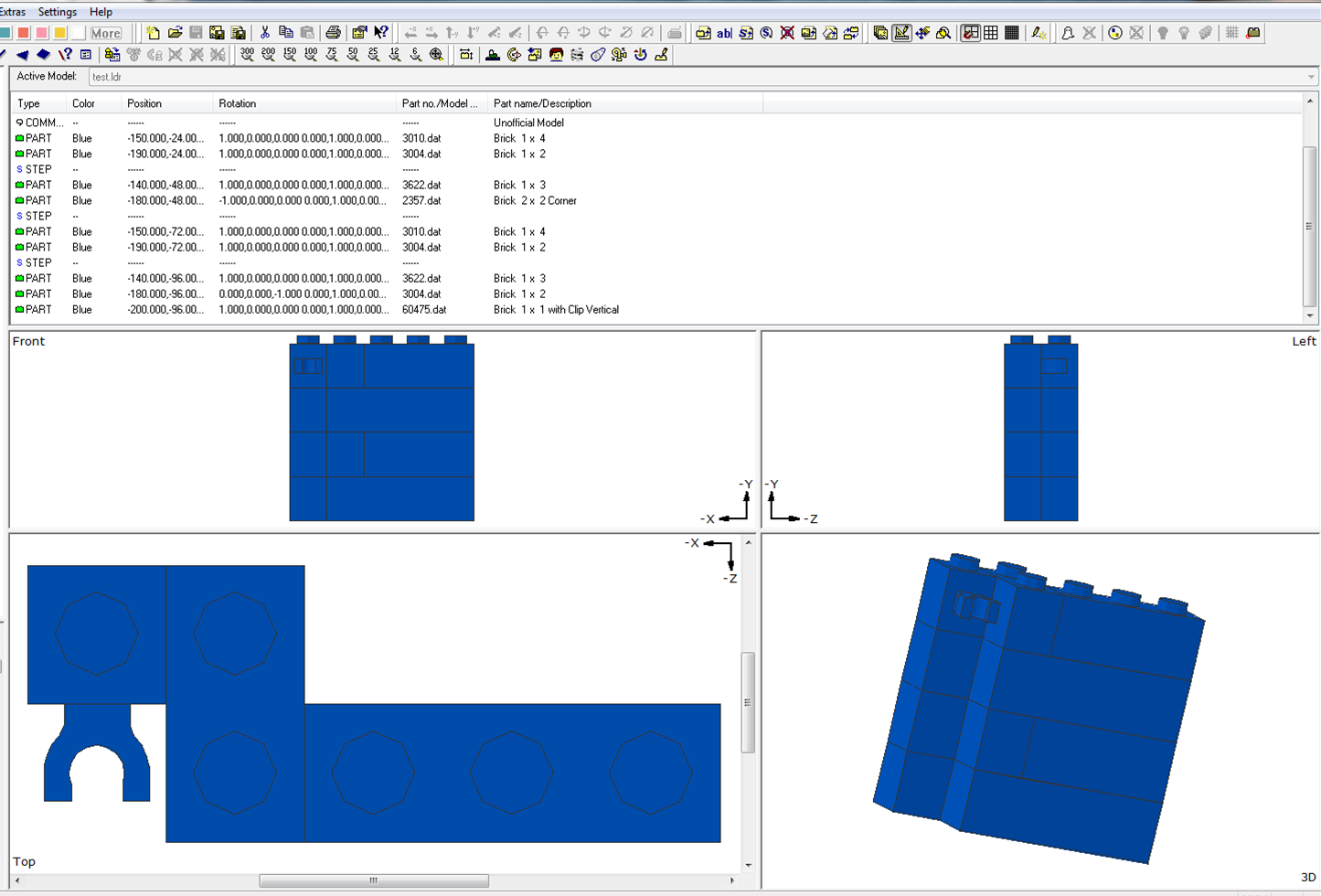
Task: Click scroll-up arrow in Top view
Action: pos(748,543)
